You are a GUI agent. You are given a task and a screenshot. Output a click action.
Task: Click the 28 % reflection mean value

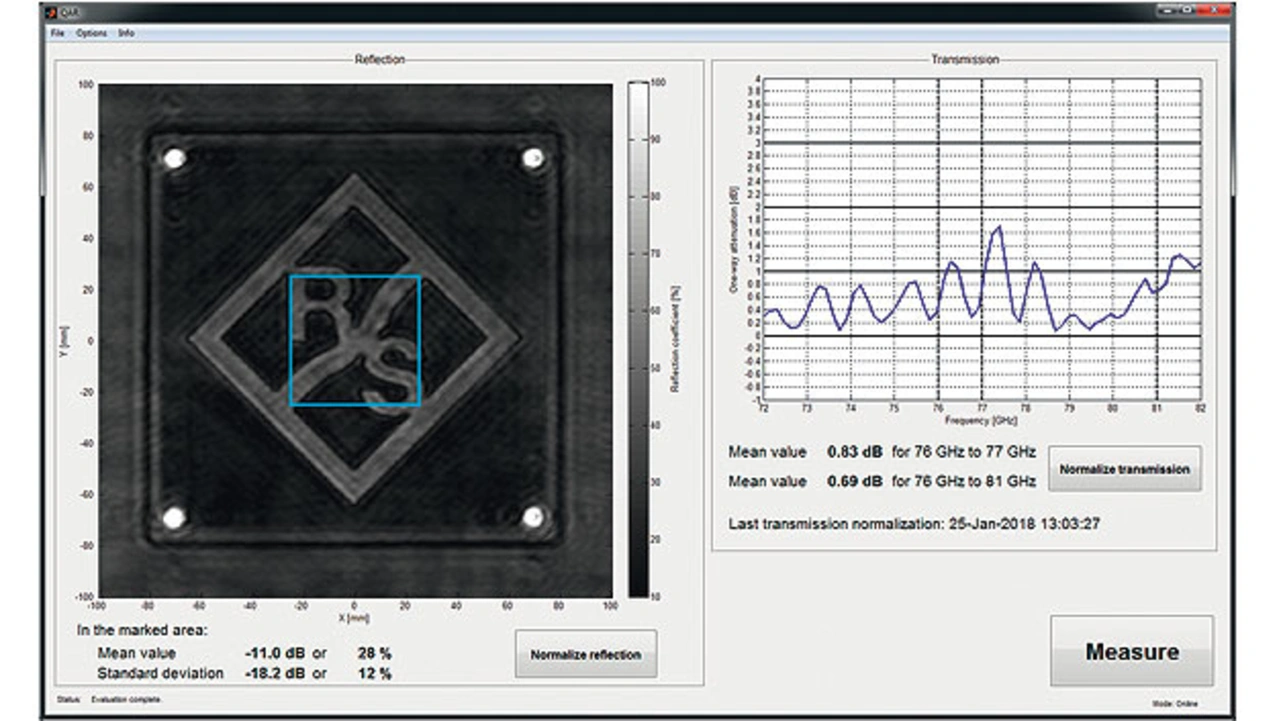[375, 653]
